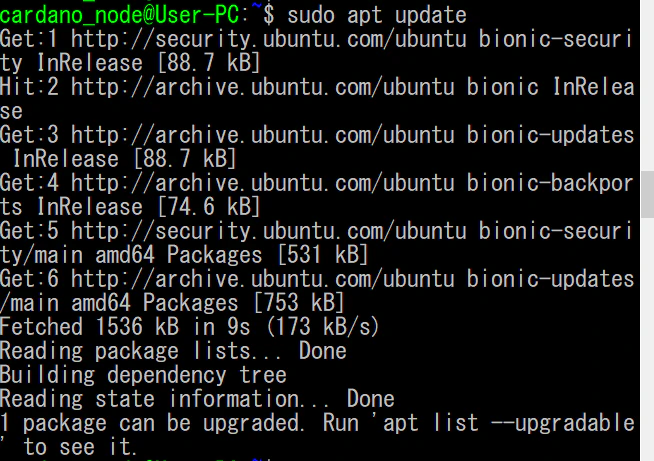654x461 pixels.
Task: Click the '[531 kB]' size text
Action: pyautogui.click(x=323, y=255)
